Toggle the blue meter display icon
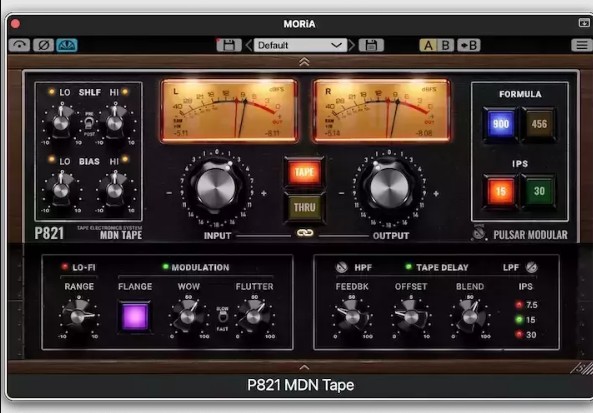The height and width of the screenshot is (413, 593). click(x=67, y=45)
